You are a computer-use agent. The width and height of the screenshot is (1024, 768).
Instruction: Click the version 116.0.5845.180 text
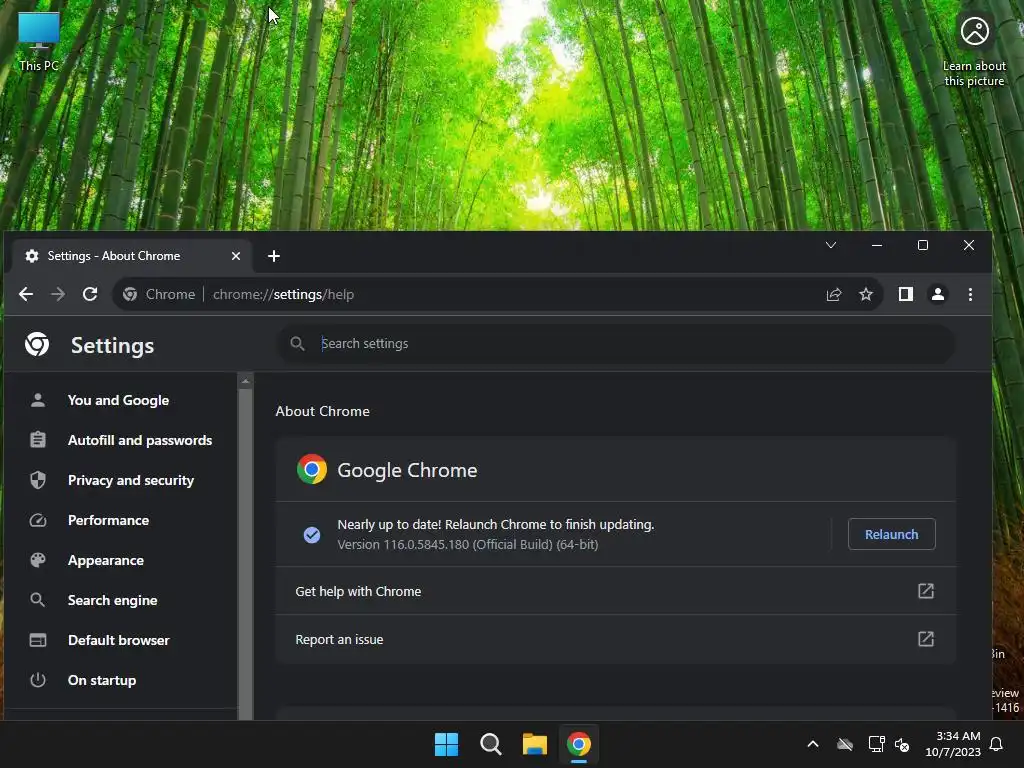pyautogui.click(x=468, y=545)
